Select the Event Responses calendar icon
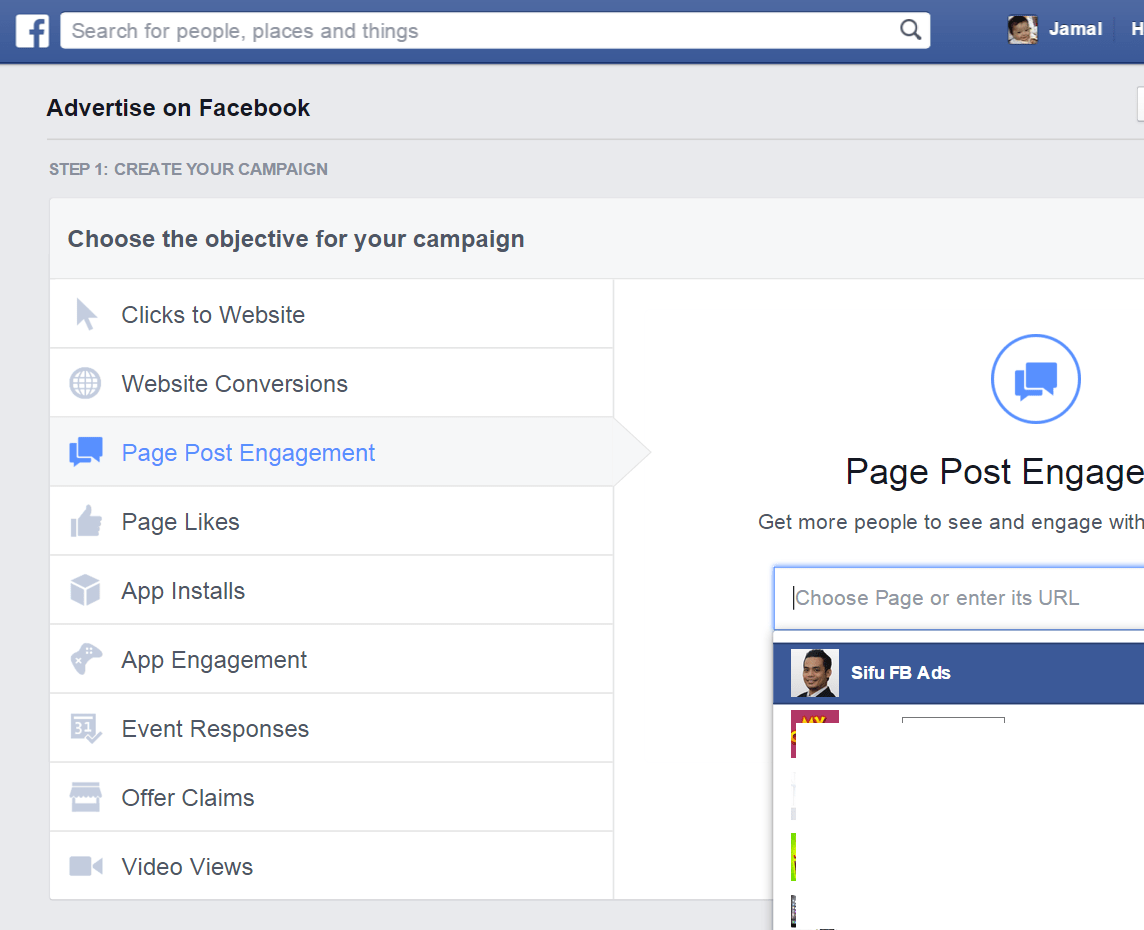Screen dimensions: 1144x930 [85, 728]
